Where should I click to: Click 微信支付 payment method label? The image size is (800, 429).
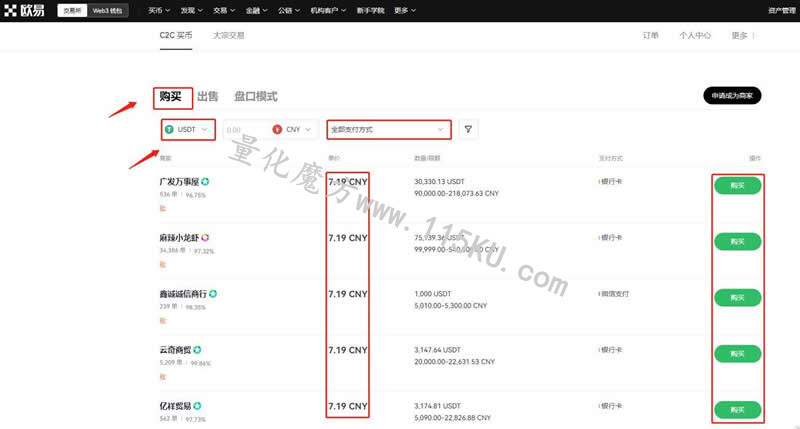point(614,294)
